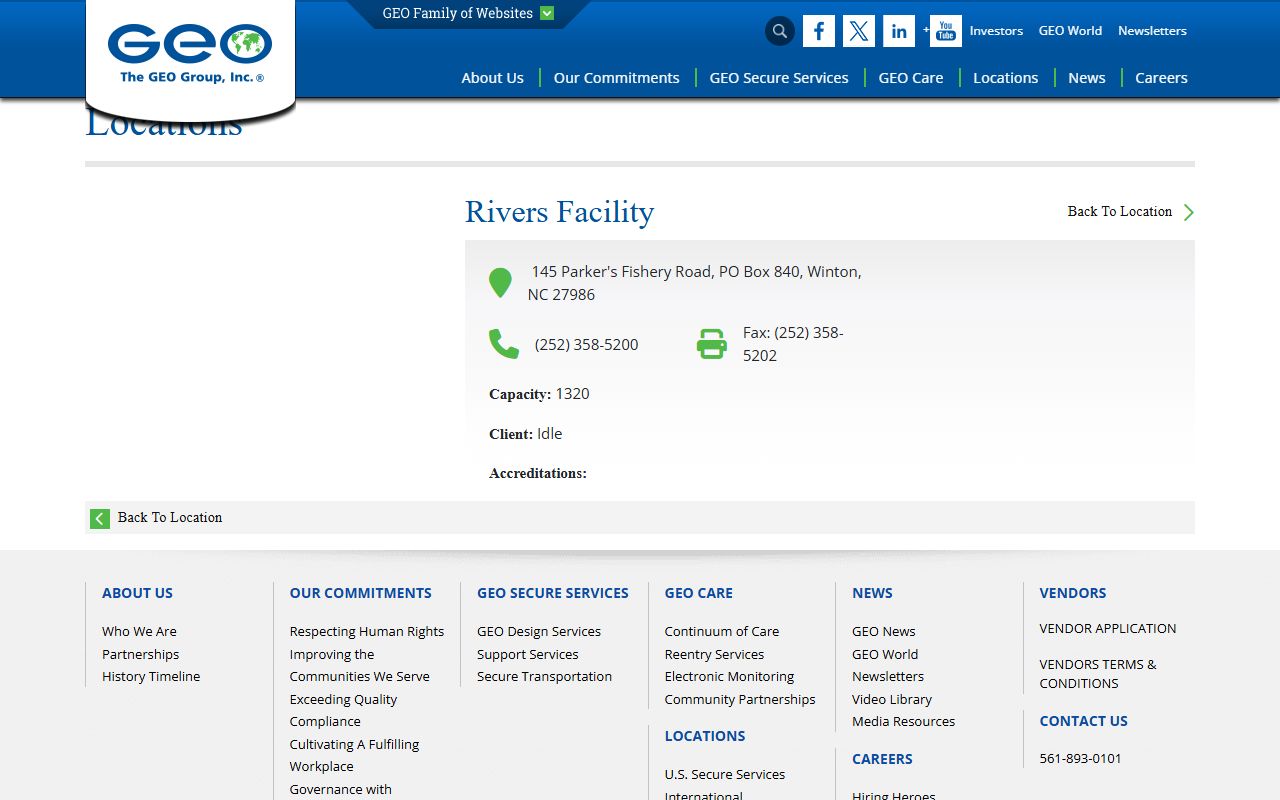This screenshot has height=800, width=1280.
Task: Open the About Us menu
Action: [492, 78]
